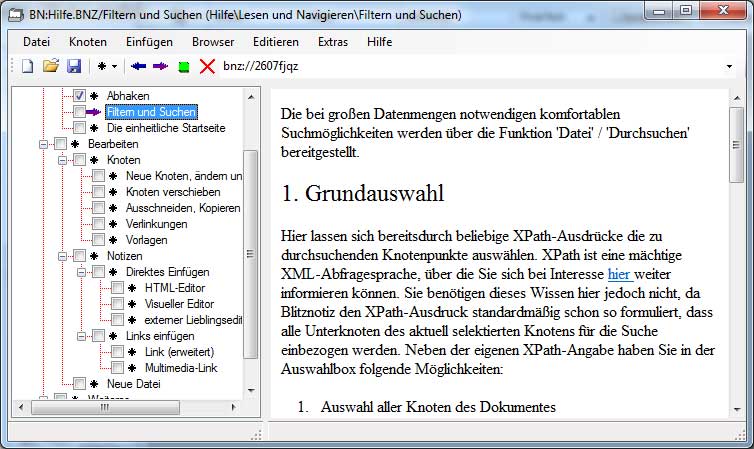Screen dimensions: 754x449
Task: Collapse the Links einfügen branch
Action: (81, 336)
